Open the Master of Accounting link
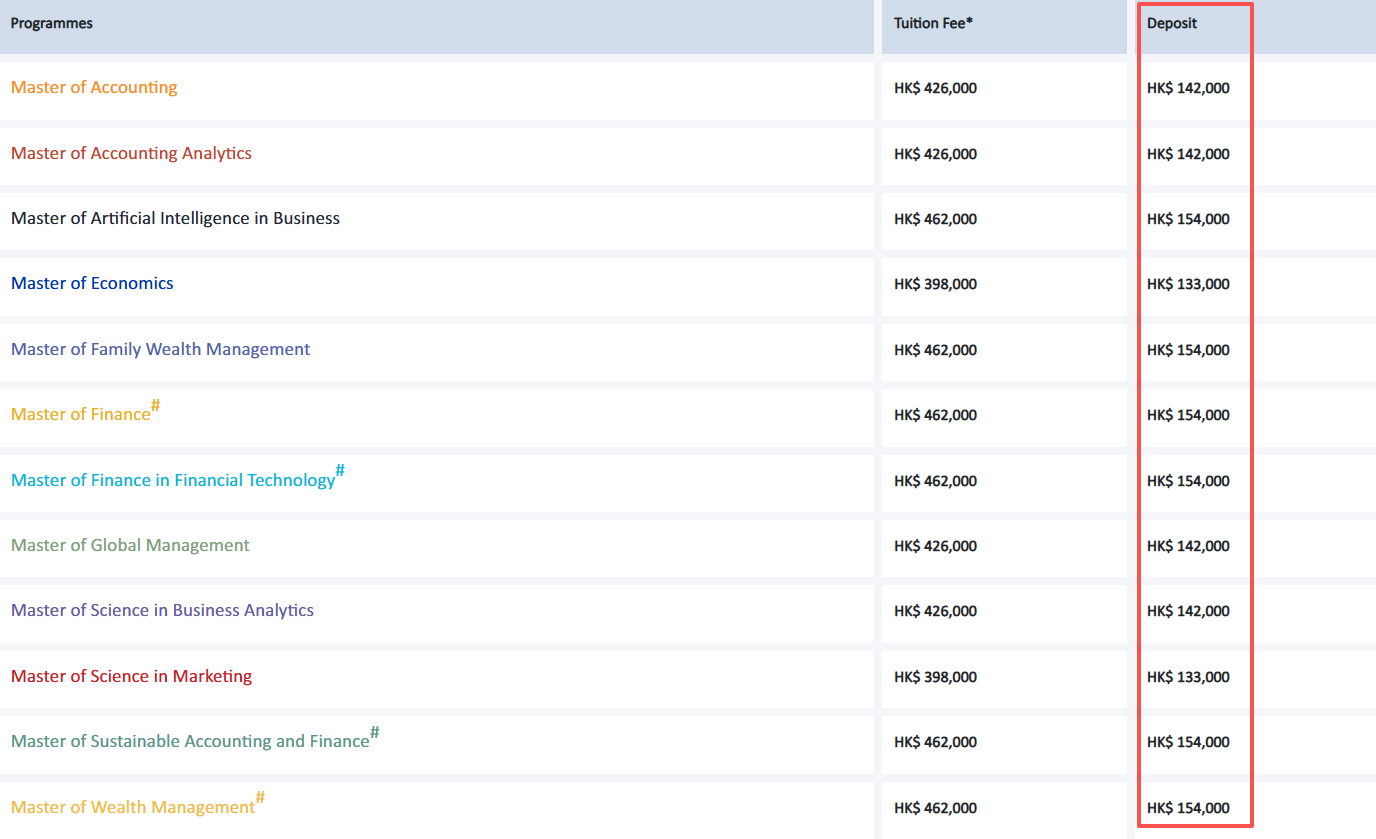 click(94, 88)
